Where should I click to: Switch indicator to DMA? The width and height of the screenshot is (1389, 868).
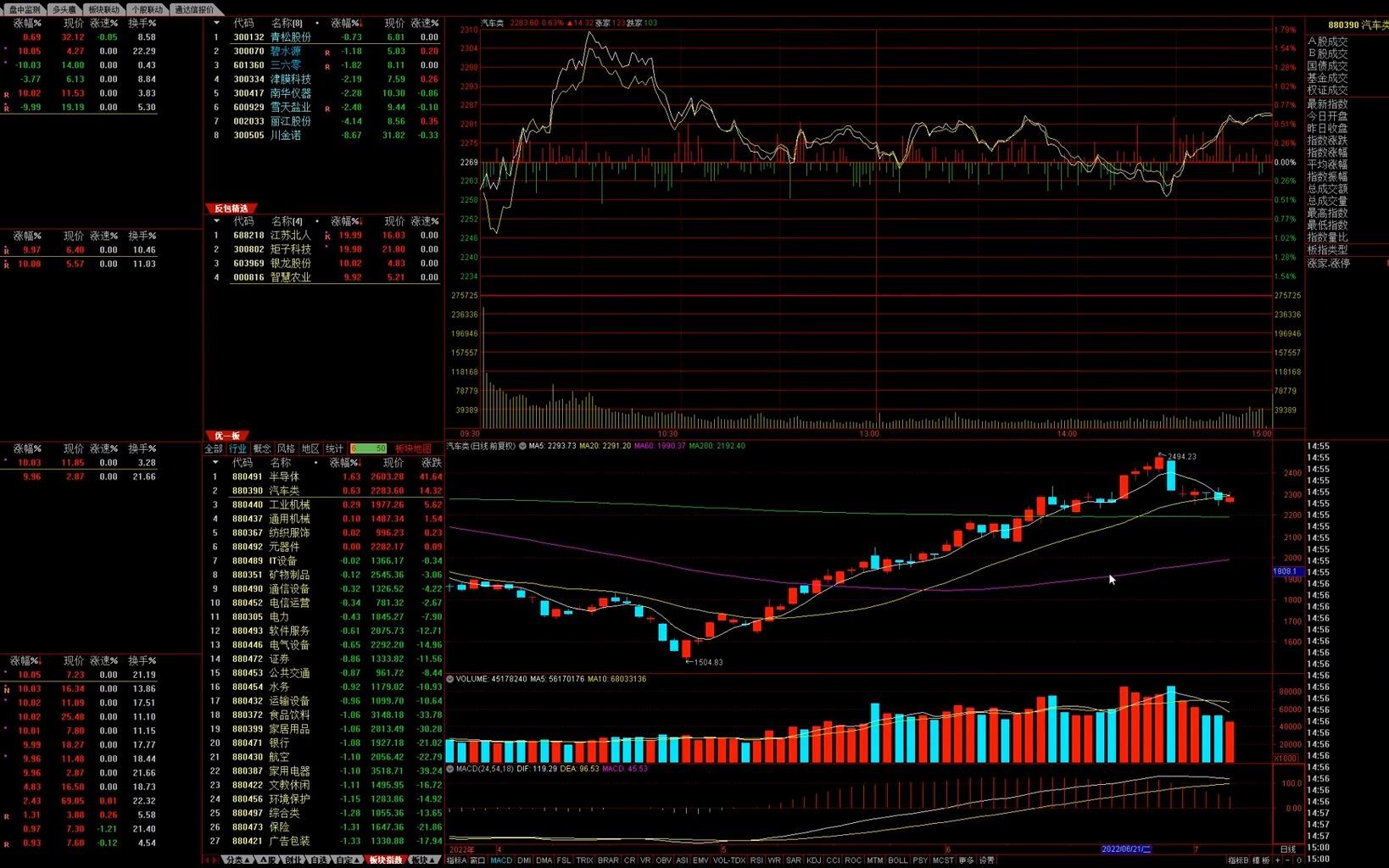click(x=544, y=860)
